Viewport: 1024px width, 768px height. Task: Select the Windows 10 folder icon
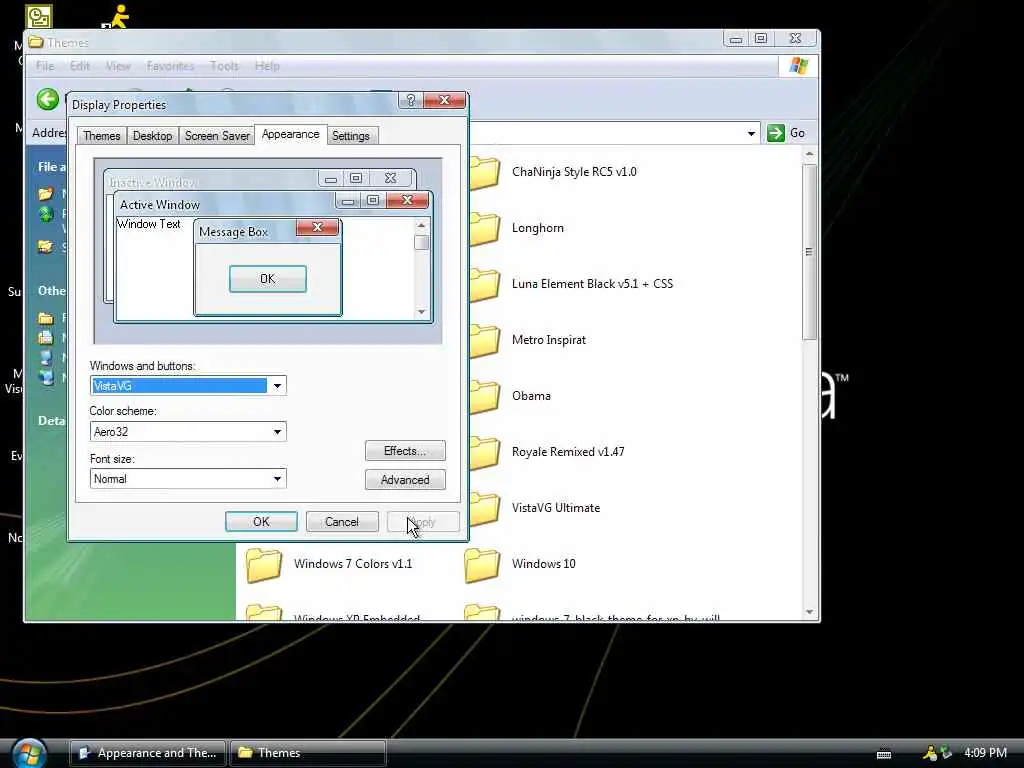(x=482, y=565)
